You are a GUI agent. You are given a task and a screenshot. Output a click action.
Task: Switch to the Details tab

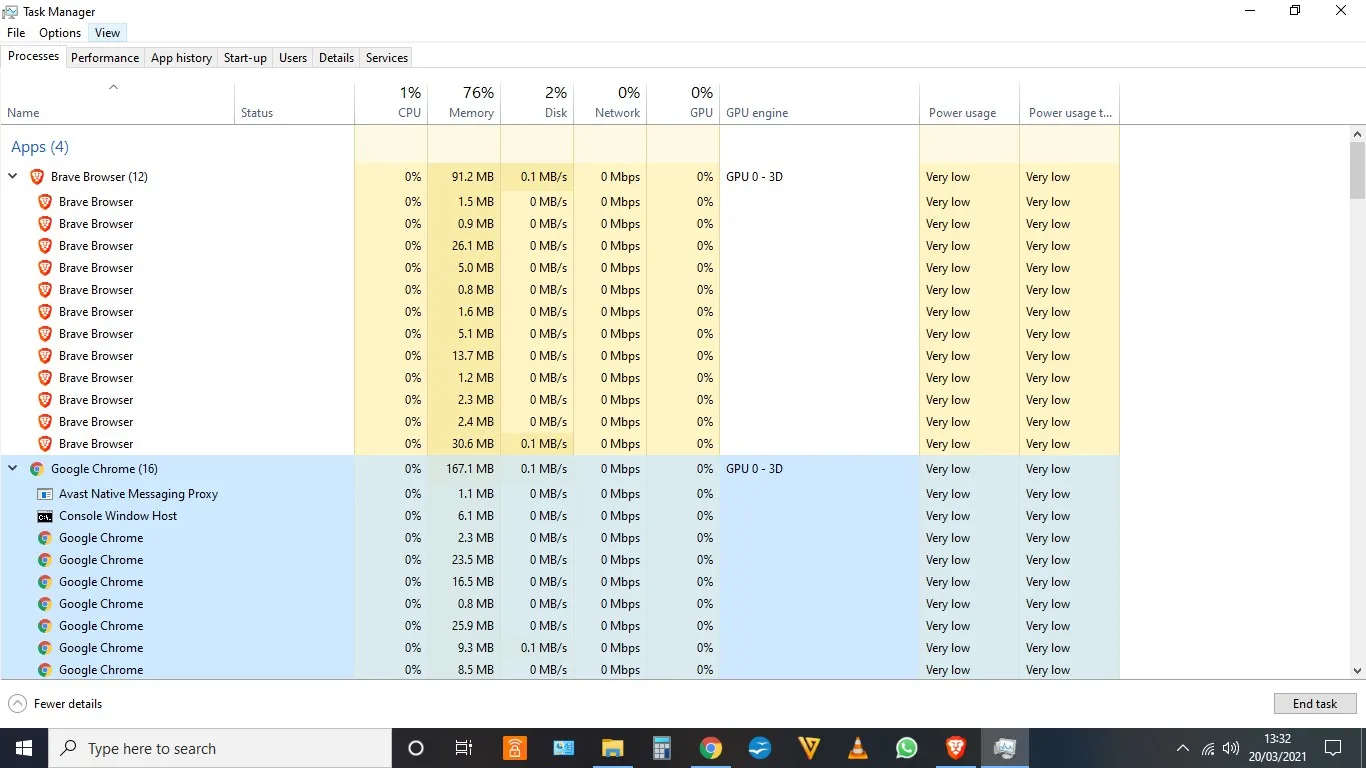[x=336, y=58]
